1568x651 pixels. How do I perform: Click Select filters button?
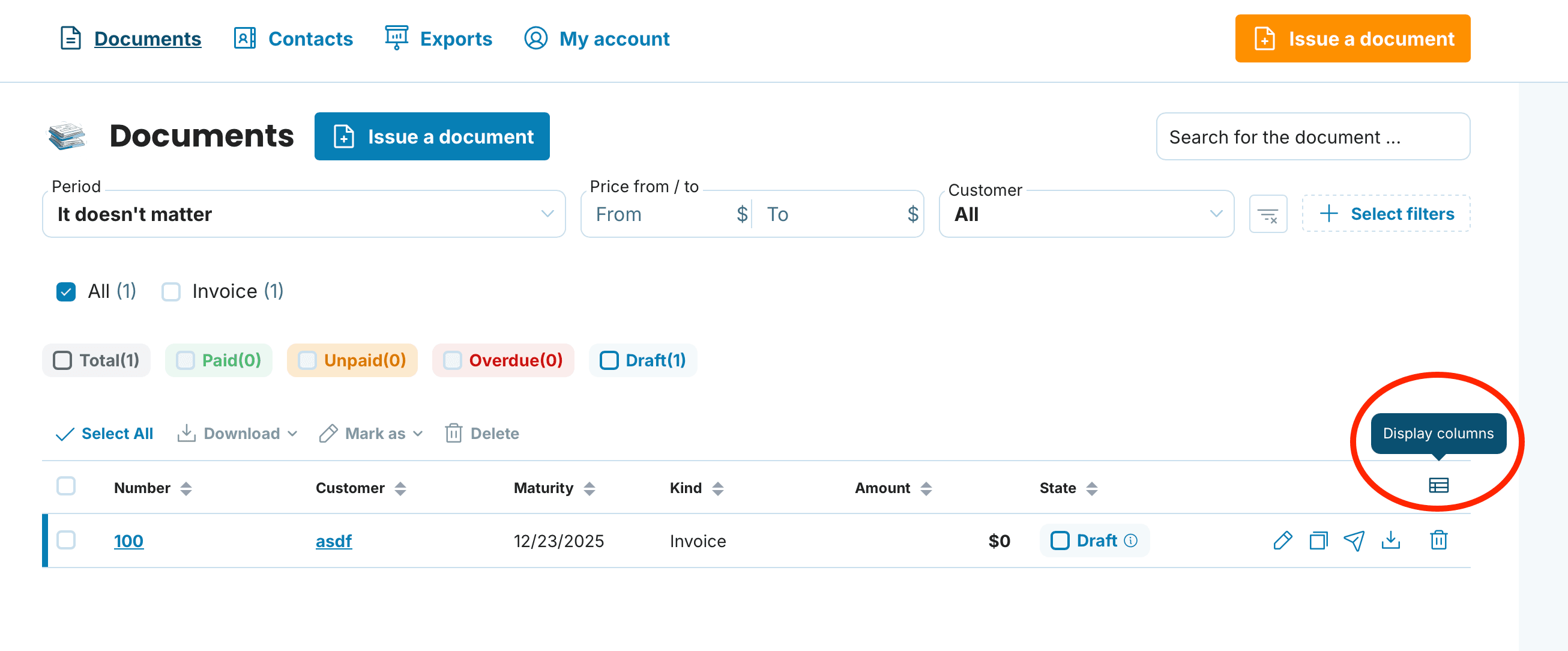1386,214
